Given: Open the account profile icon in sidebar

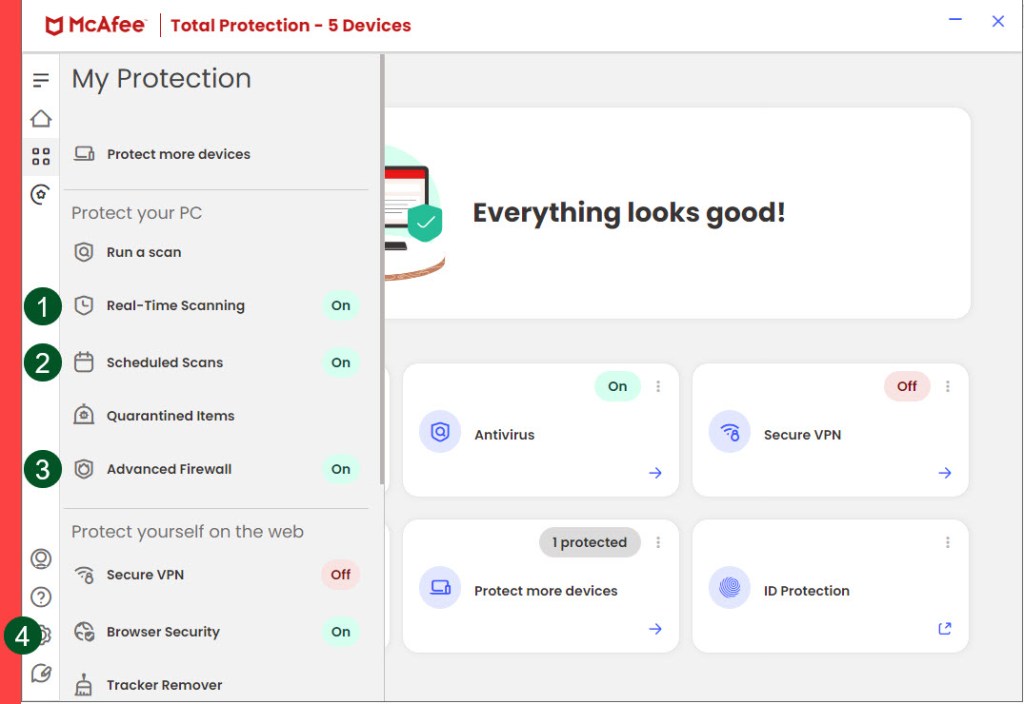Looking at the screenshot, I should click(x=41, y=559).
